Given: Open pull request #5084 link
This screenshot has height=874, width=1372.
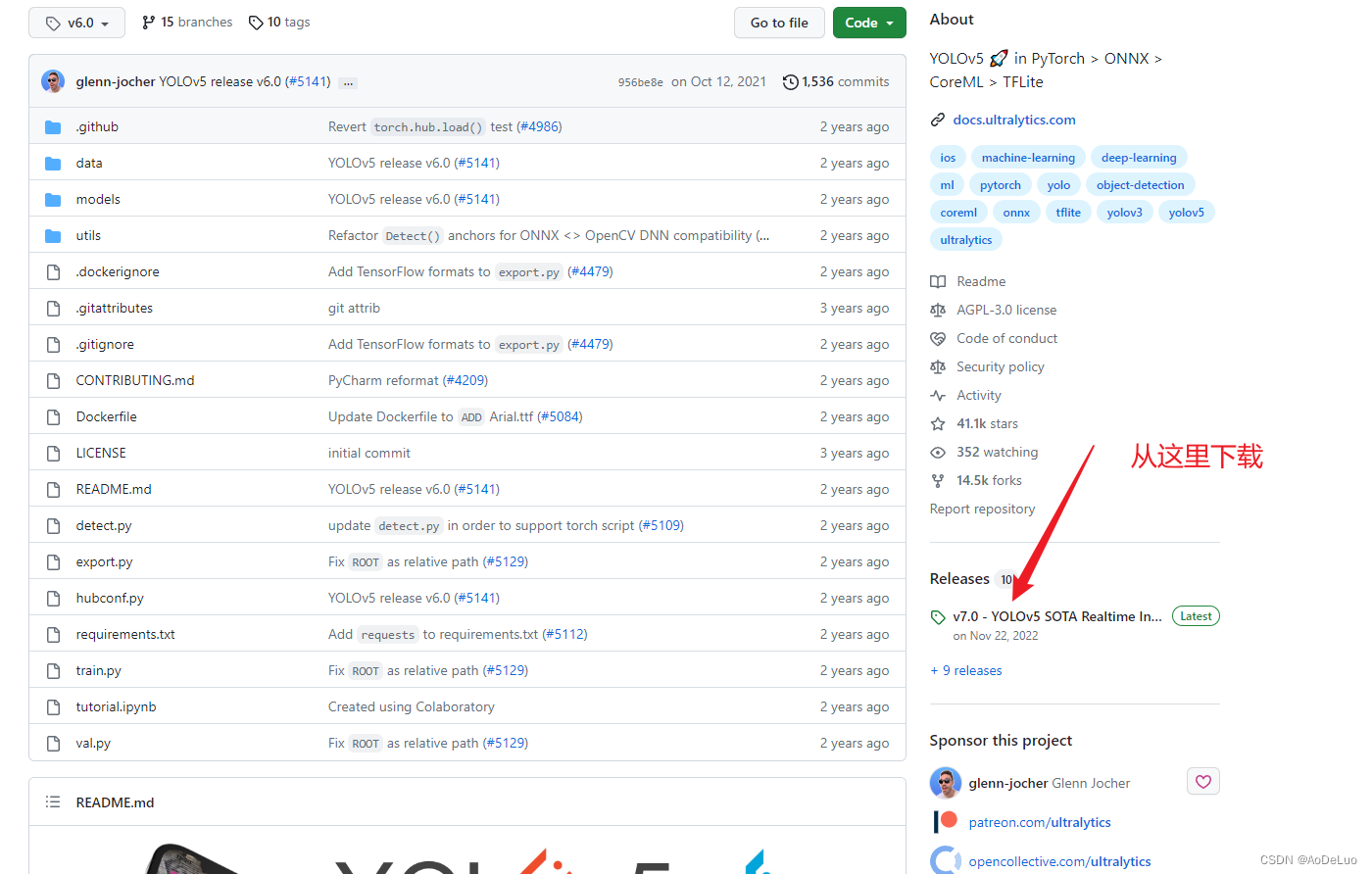Looking at the screenshot, I should (560, 416).
